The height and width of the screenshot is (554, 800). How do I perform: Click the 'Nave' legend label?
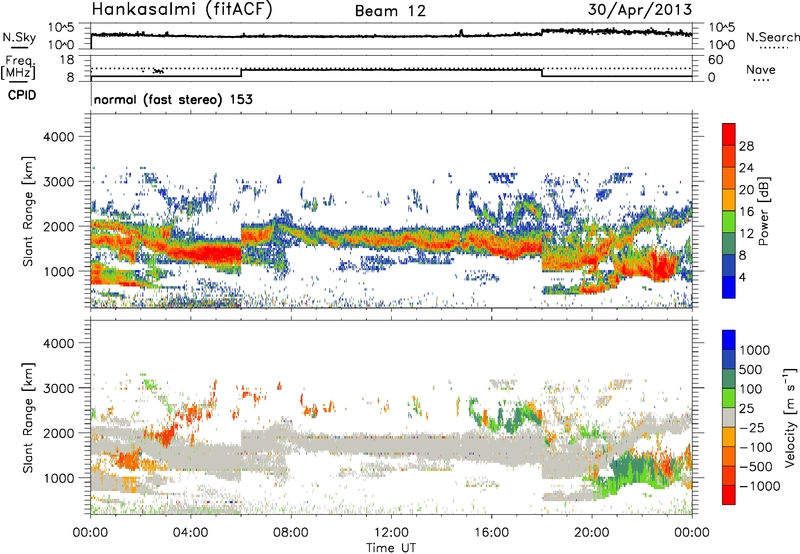(x=761, y=69)
